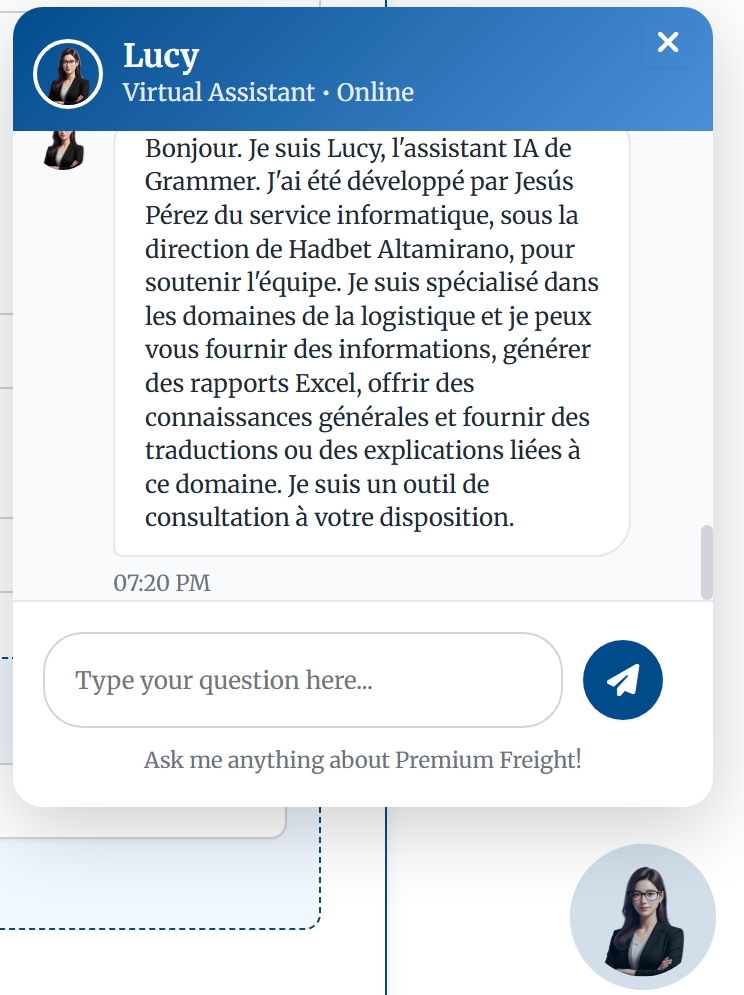Click 'rapports Excel' in the message
Screen dimensions: 744x995
point(267,384)
